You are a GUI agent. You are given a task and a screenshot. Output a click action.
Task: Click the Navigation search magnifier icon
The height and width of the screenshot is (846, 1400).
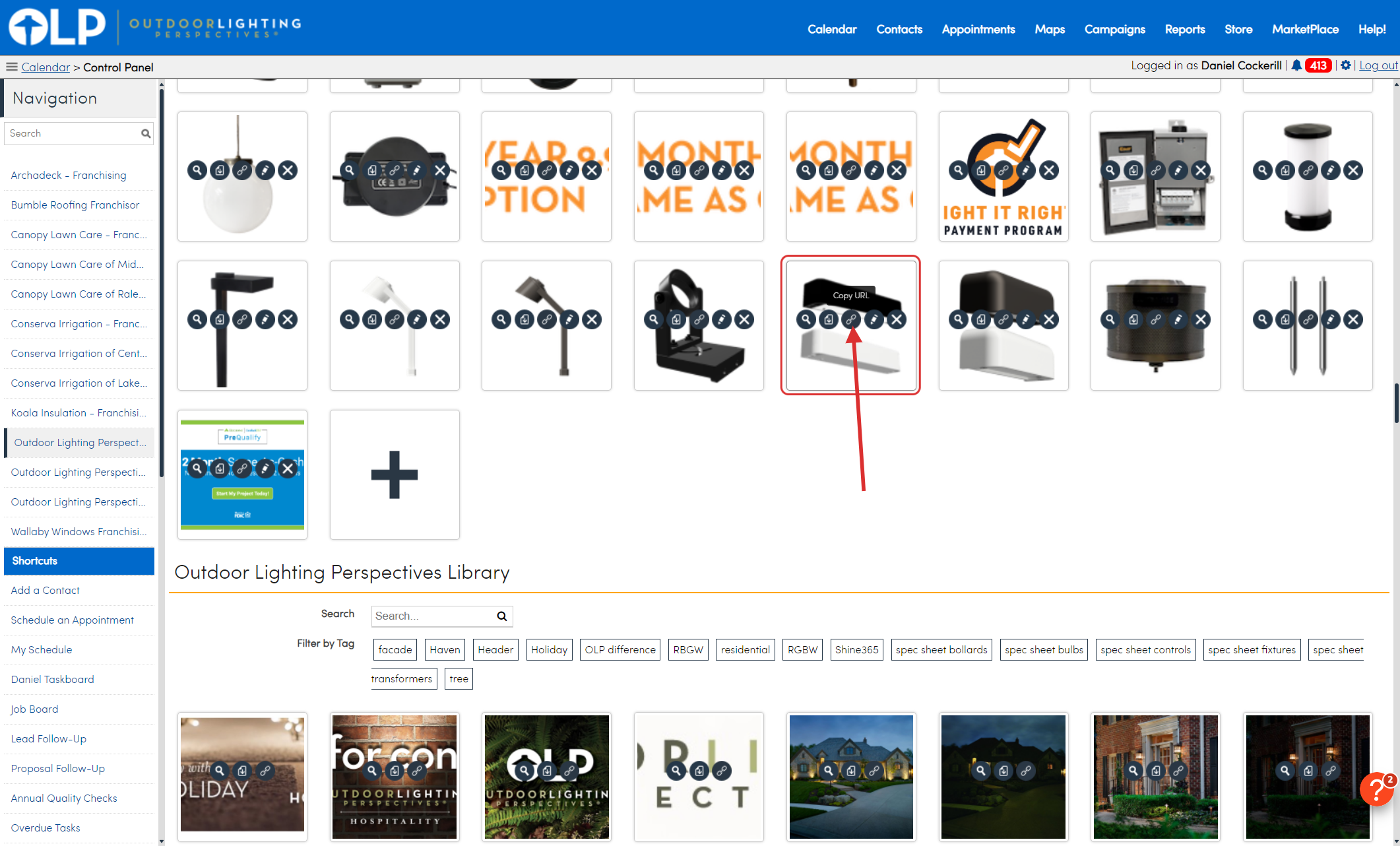coord(146,133)
